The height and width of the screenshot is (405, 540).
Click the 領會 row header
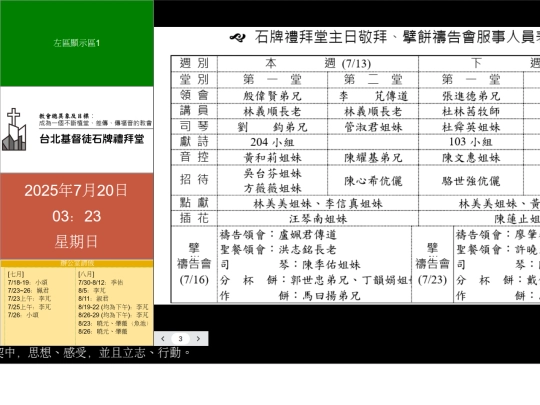(x=194, y=95)
